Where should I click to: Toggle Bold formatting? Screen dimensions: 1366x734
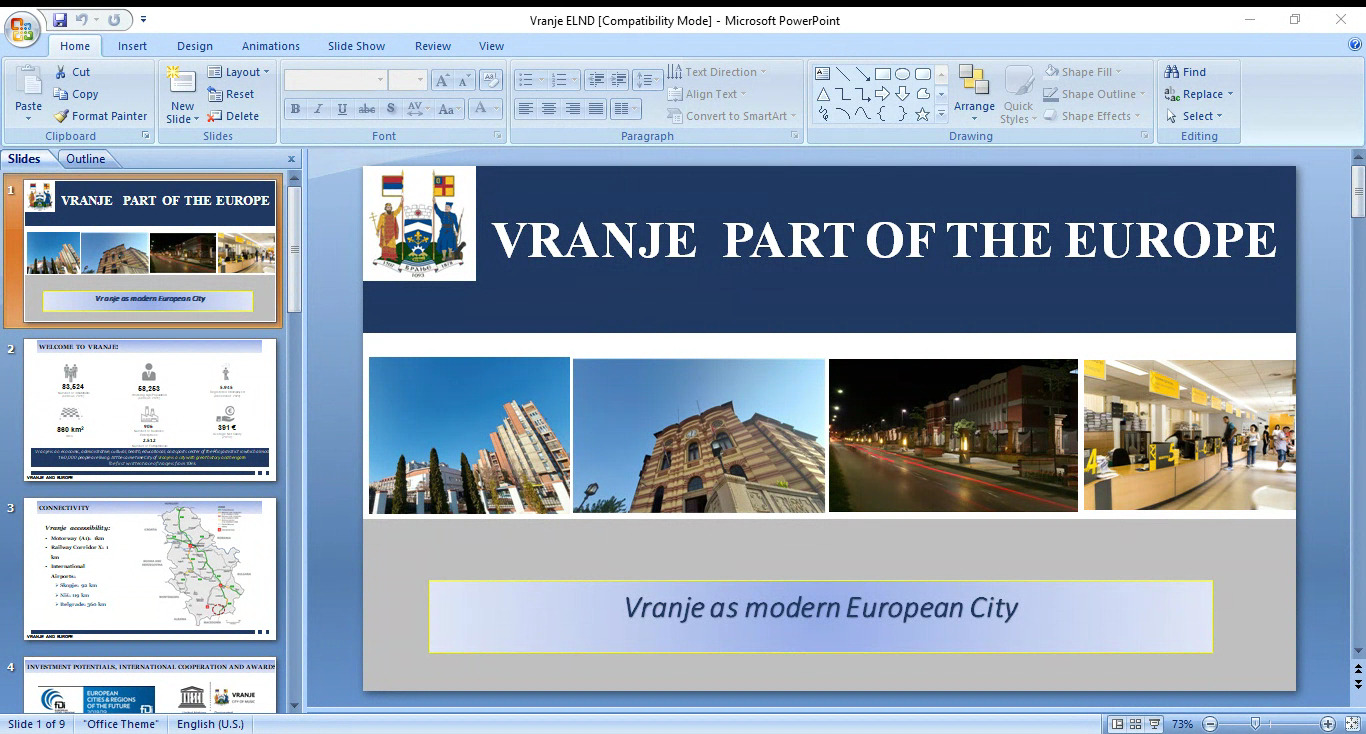tap(295, 109)
